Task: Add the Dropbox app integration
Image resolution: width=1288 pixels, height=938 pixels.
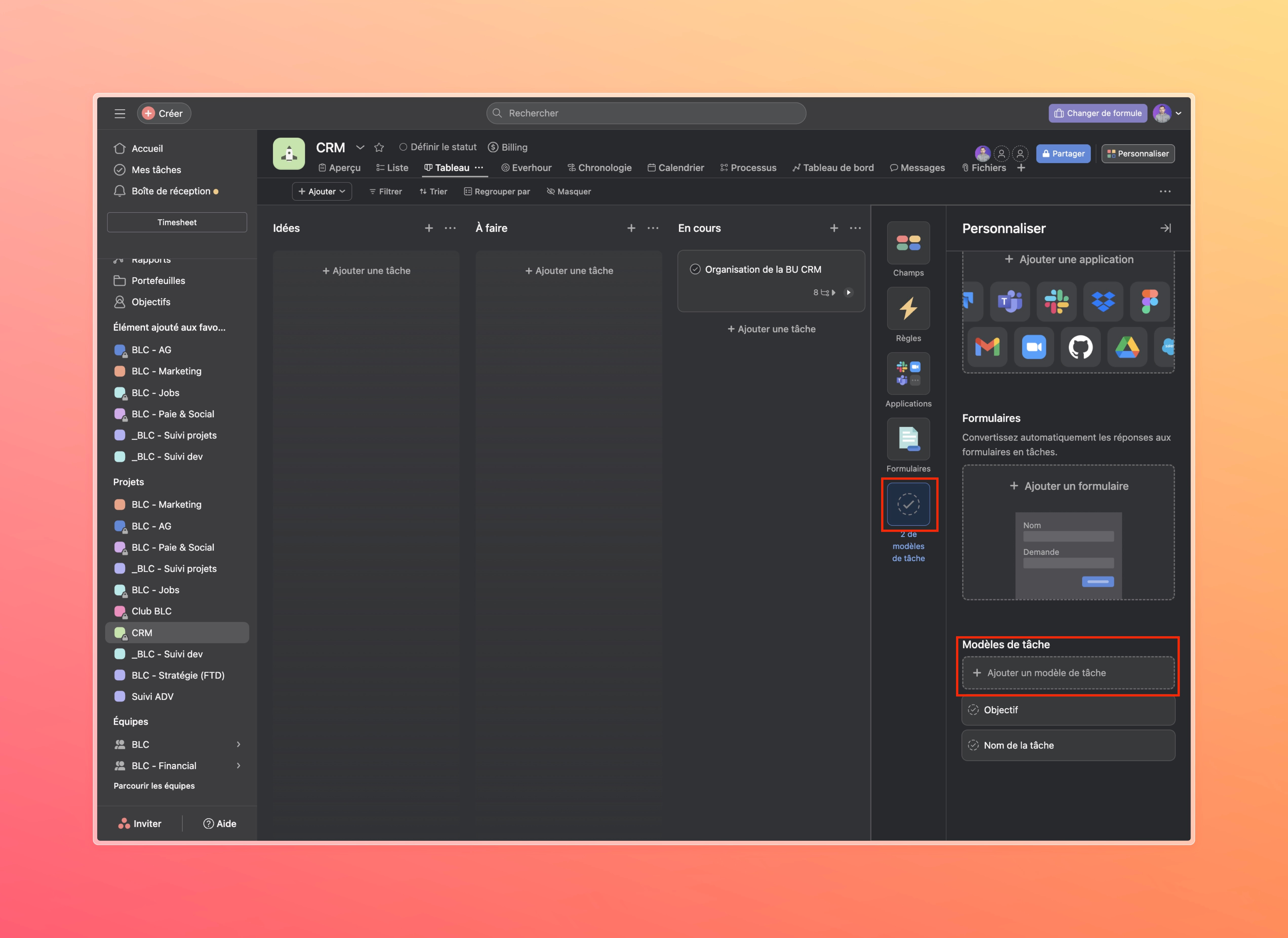Action: click(x=1103, y=302)
